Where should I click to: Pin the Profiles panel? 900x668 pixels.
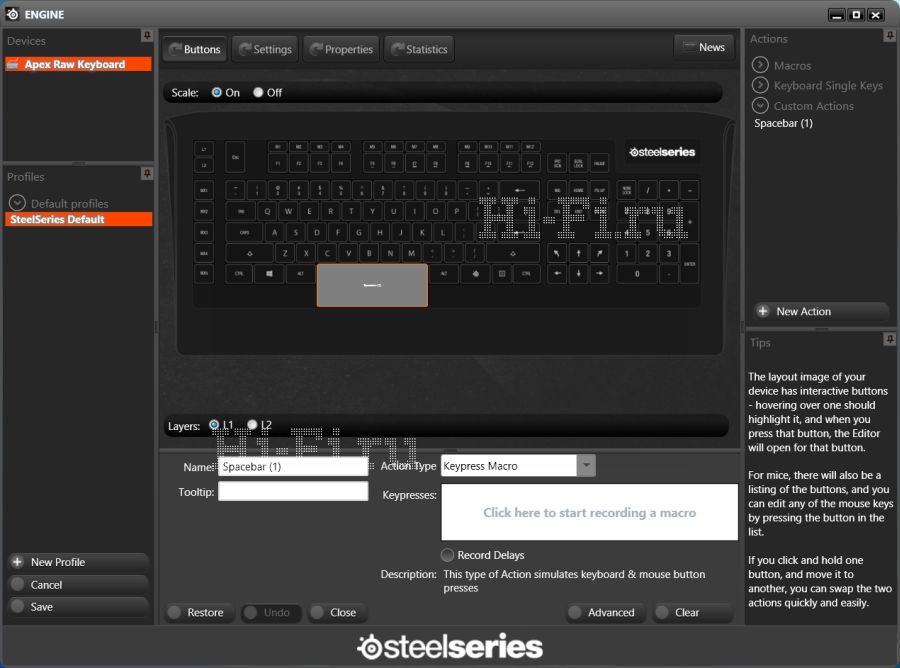coord(147,174)
